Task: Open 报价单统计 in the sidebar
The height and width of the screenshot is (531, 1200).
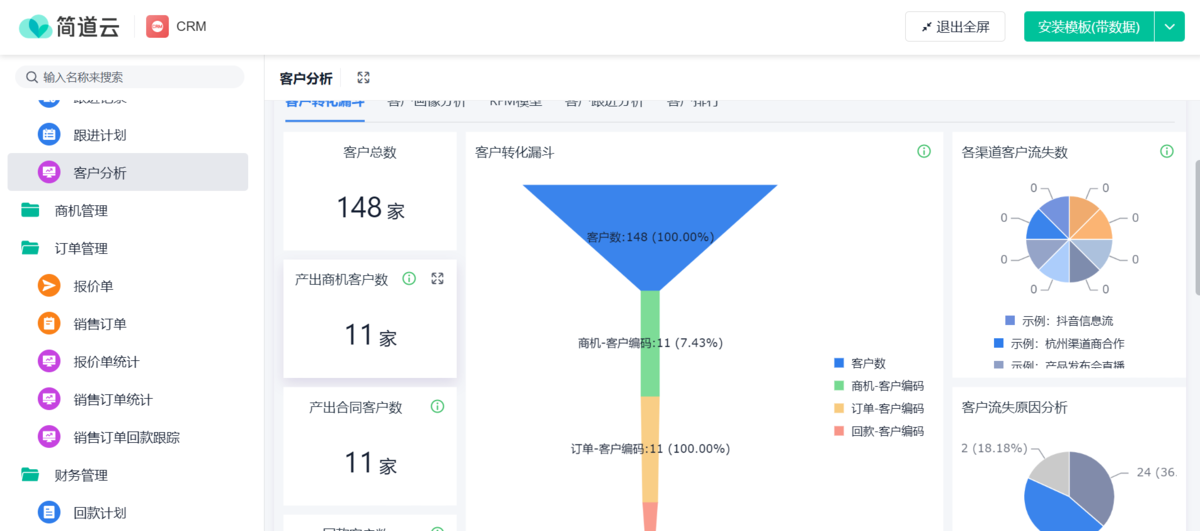Action: tap(106, 362)
